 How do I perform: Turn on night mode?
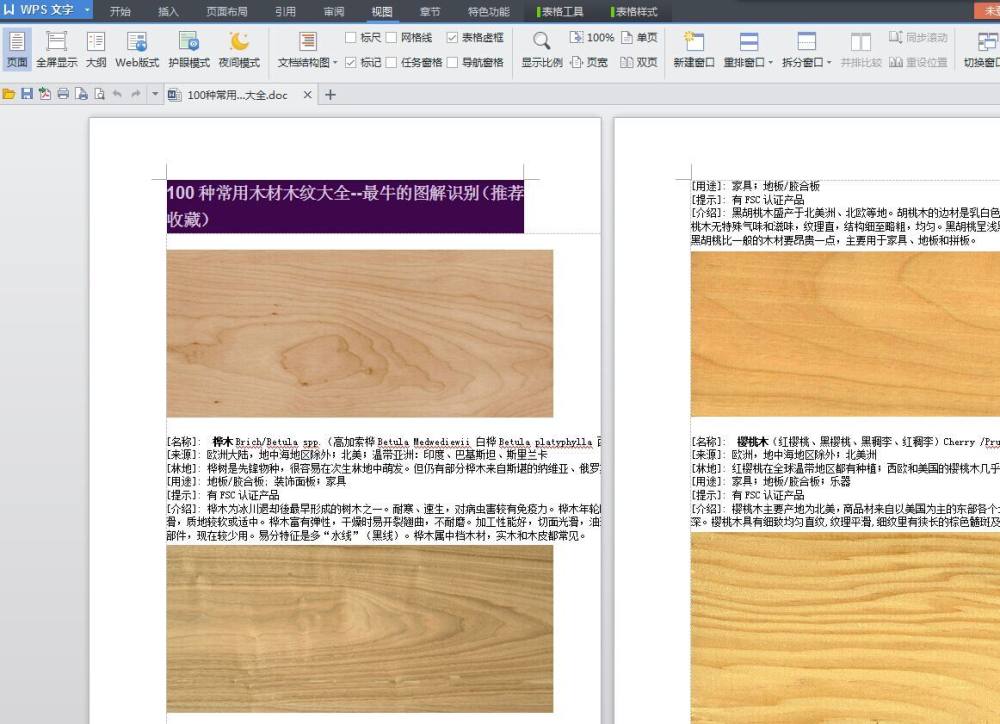[239, 49]
